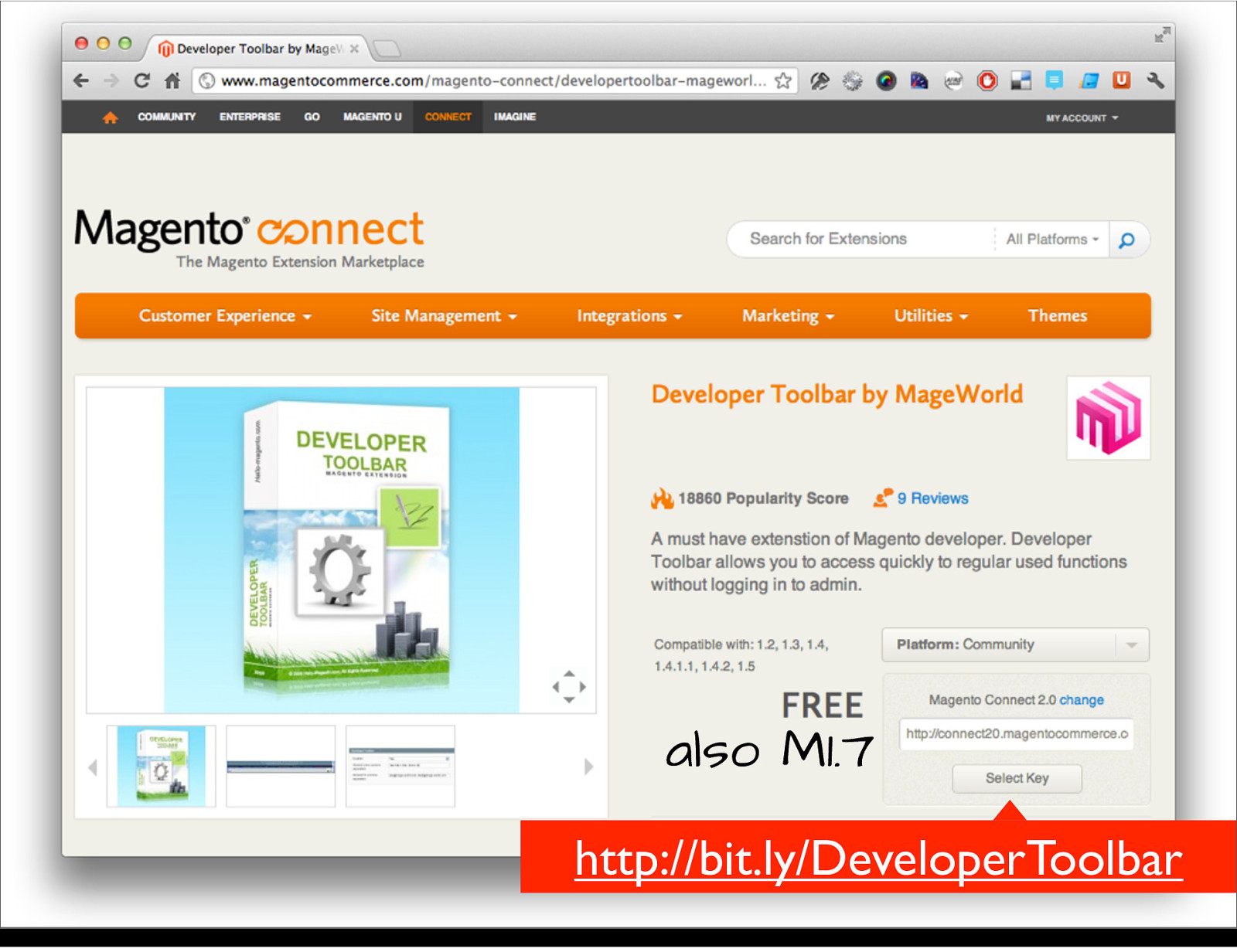Click the gear-shaped extension icon in toolbar
Screen dimensions: 1237x952
click(x=852, y=80)
